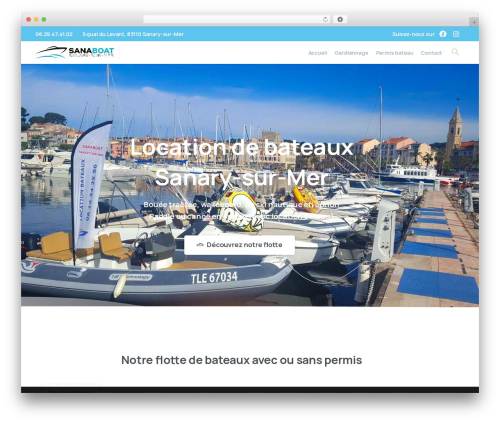This screenshot has width=500, height=423.
Task: Click heading Location de bateaux
Action: click(241, 147)
